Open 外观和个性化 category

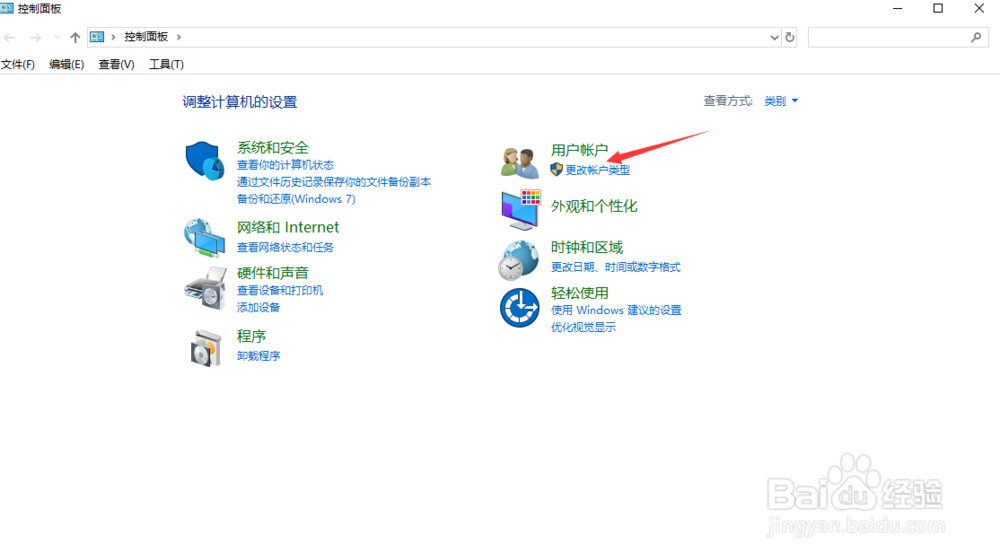pos(594,206)
